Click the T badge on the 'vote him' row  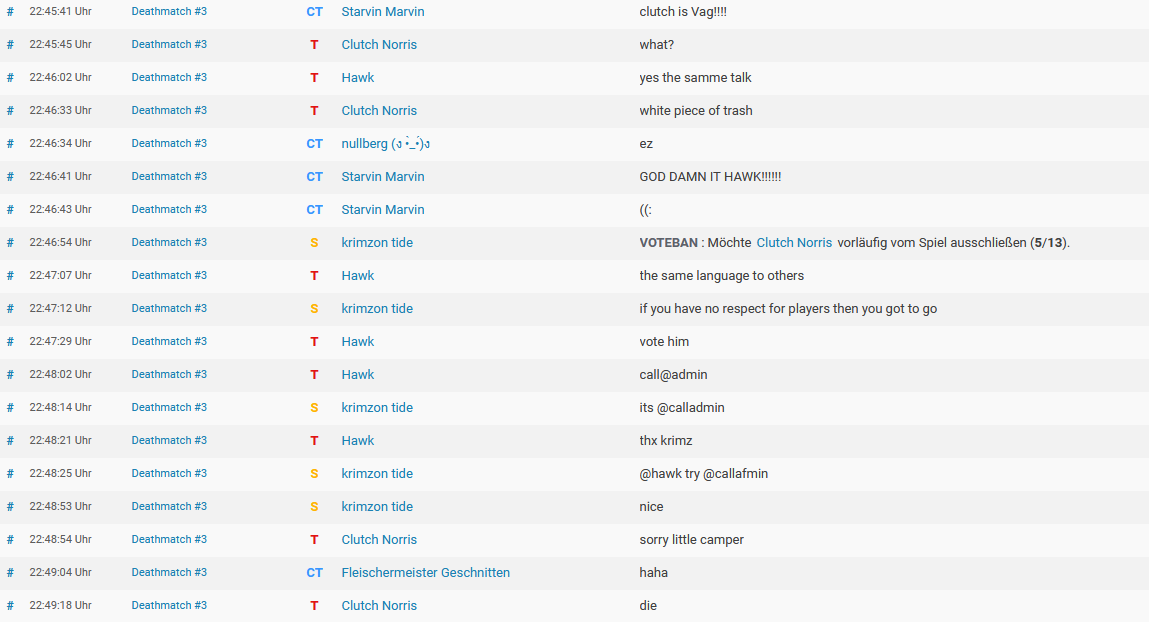point(314,342)
